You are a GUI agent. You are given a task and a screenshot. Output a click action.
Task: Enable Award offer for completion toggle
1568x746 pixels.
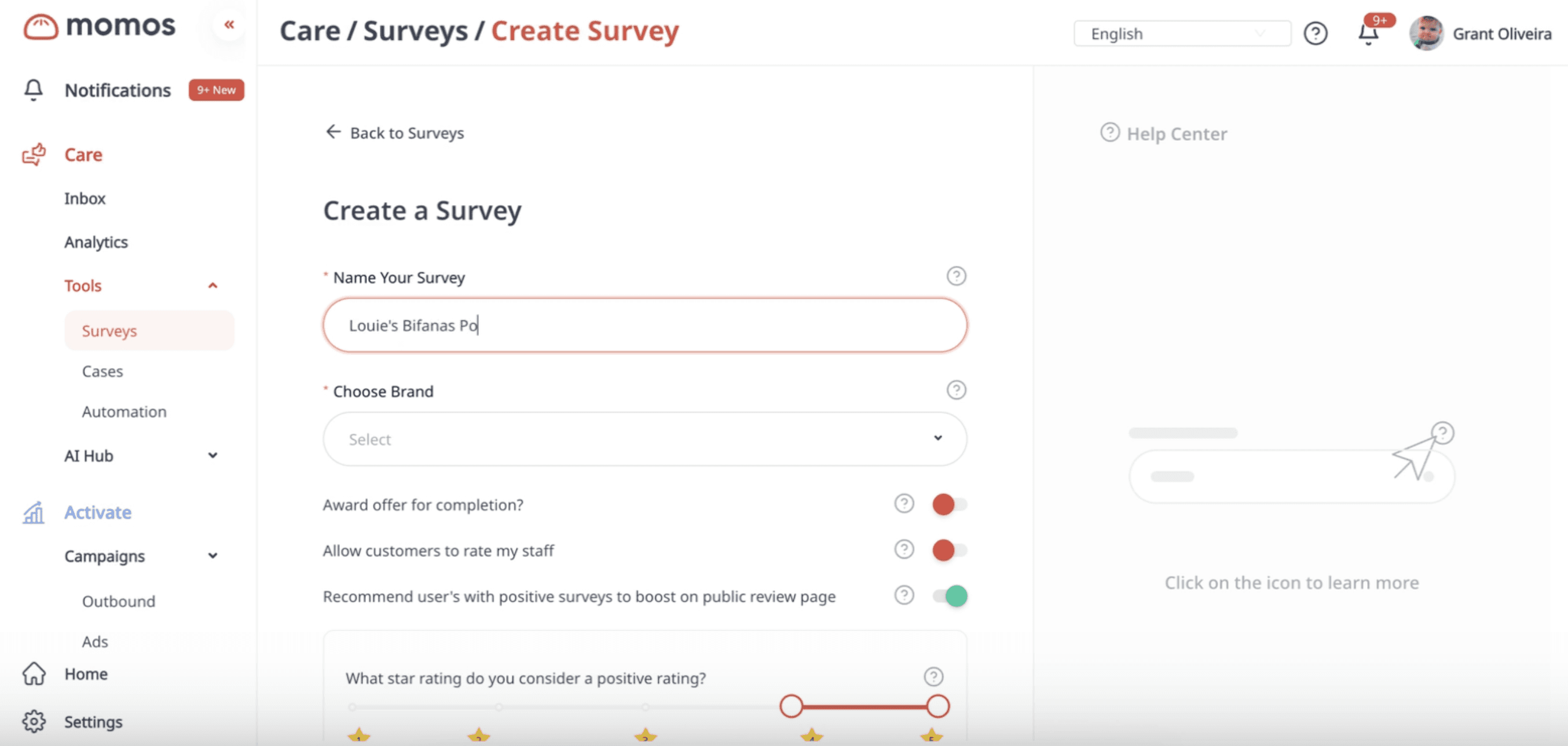[x=949, y=504]
